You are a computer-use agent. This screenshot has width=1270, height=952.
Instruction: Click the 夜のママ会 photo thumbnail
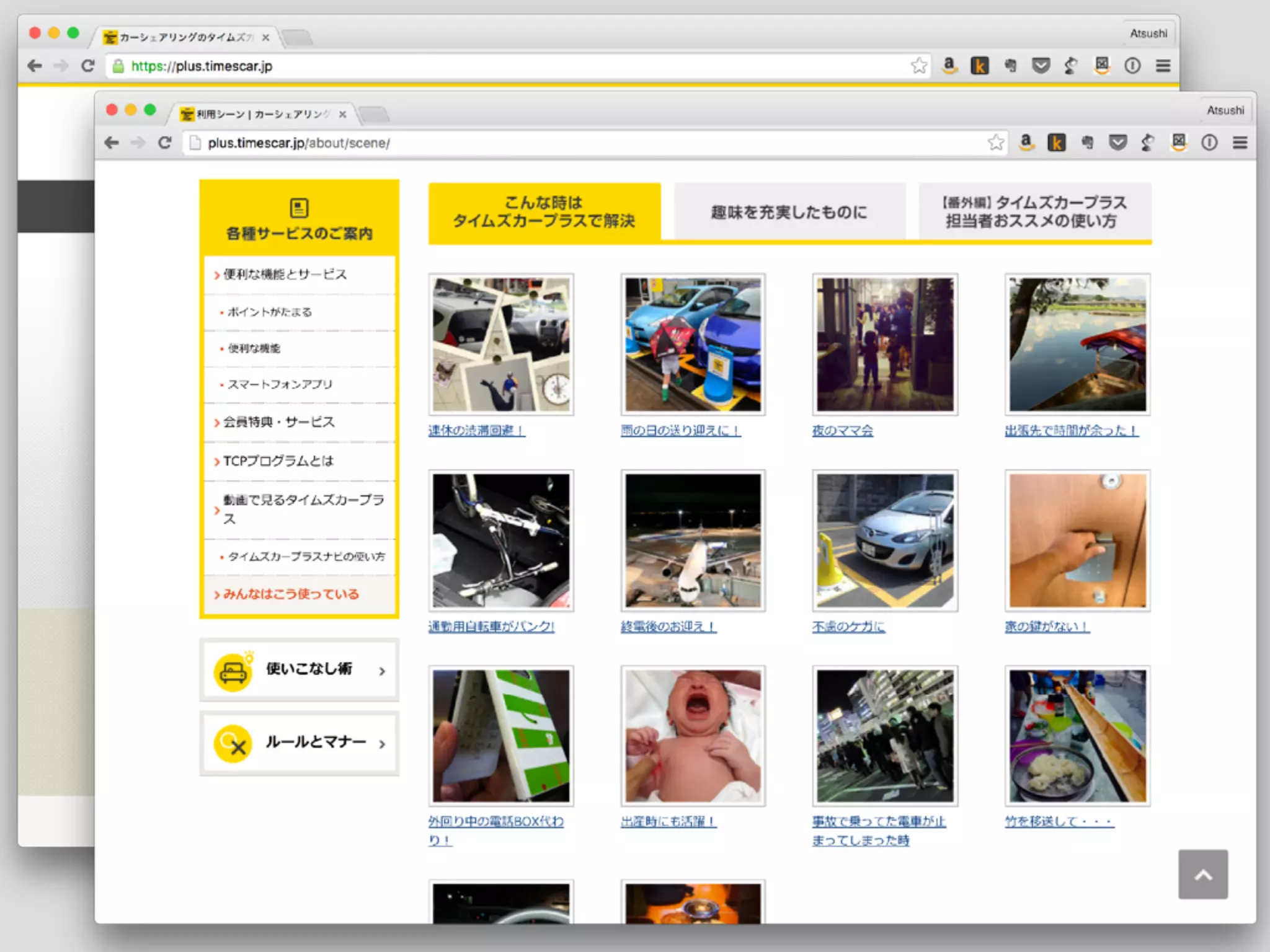(885, 345)
